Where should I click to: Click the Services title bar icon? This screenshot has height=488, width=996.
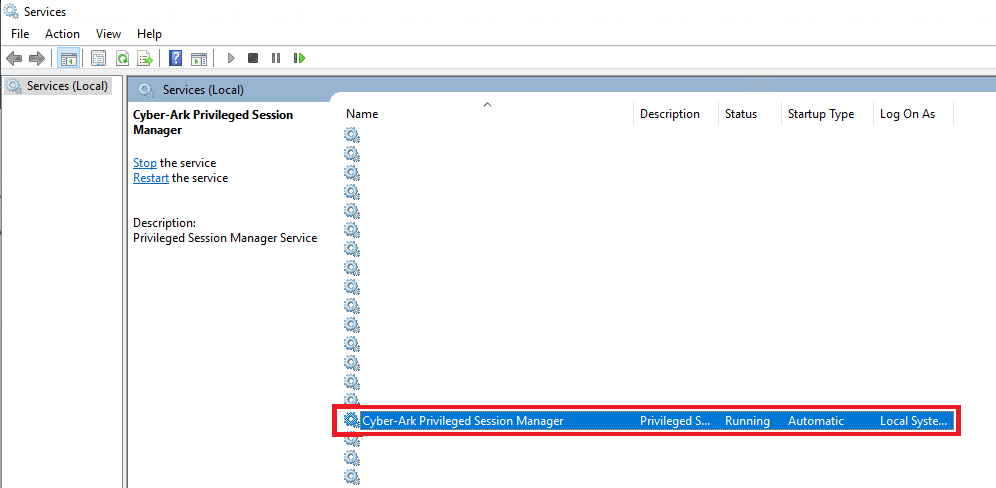tap(11, 11)
